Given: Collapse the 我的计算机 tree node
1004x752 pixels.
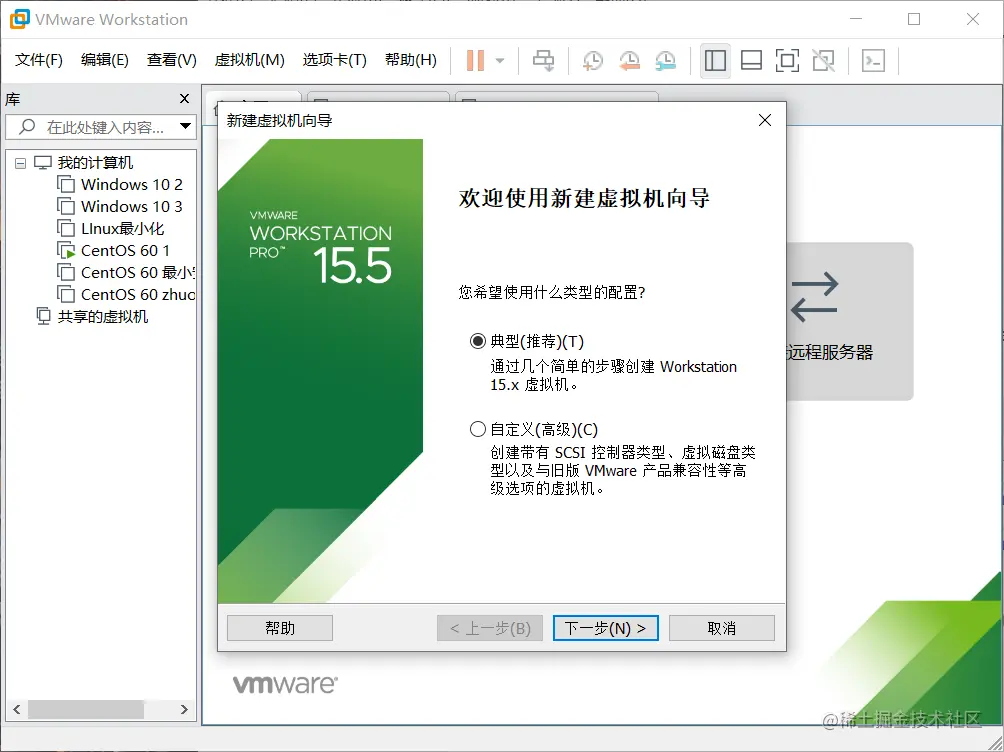Looking at the screenshot, I should click(x=20, y=163).
